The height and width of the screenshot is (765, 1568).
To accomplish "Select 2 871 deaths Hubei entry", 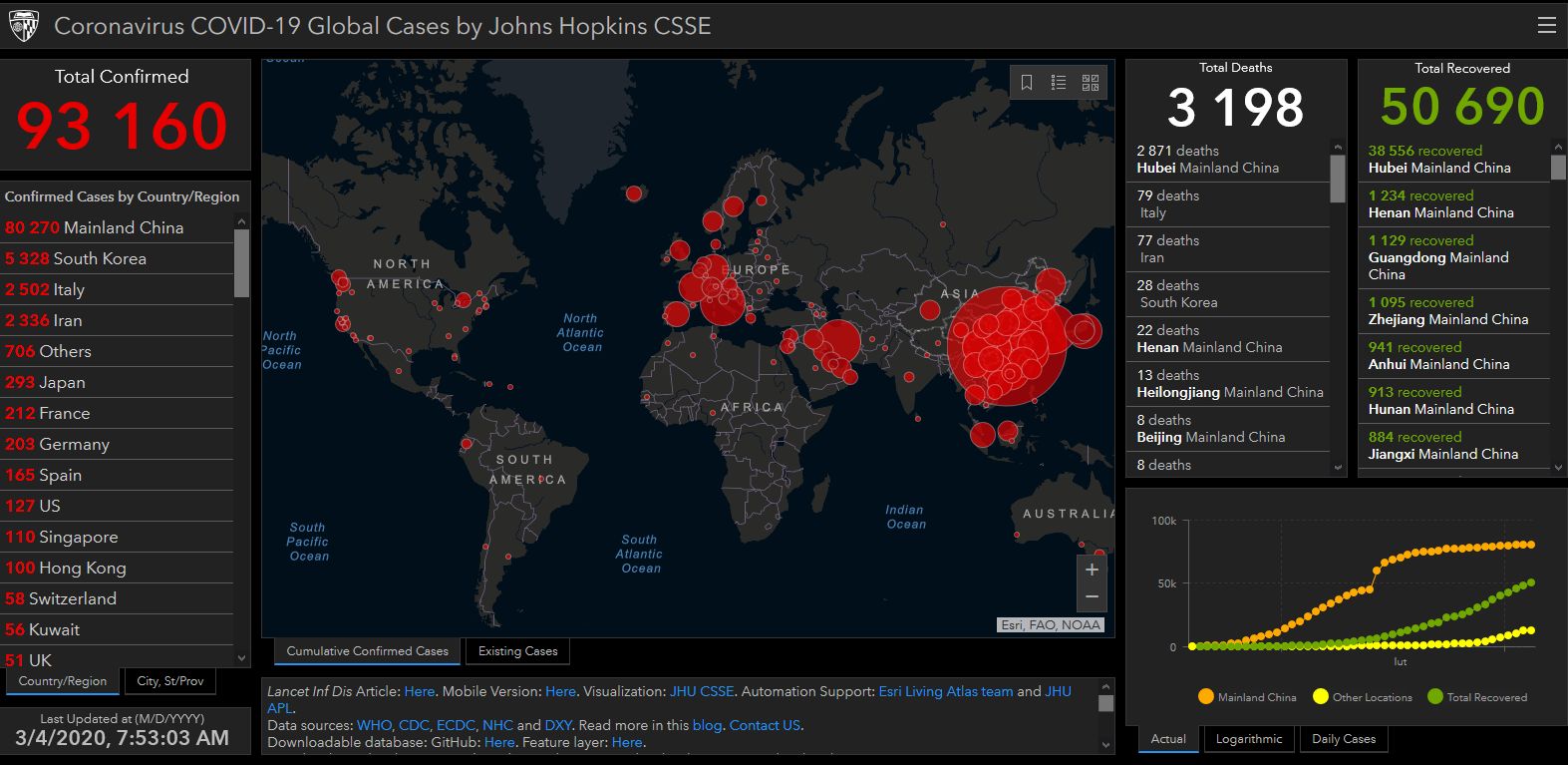I will pos(1229,160).
